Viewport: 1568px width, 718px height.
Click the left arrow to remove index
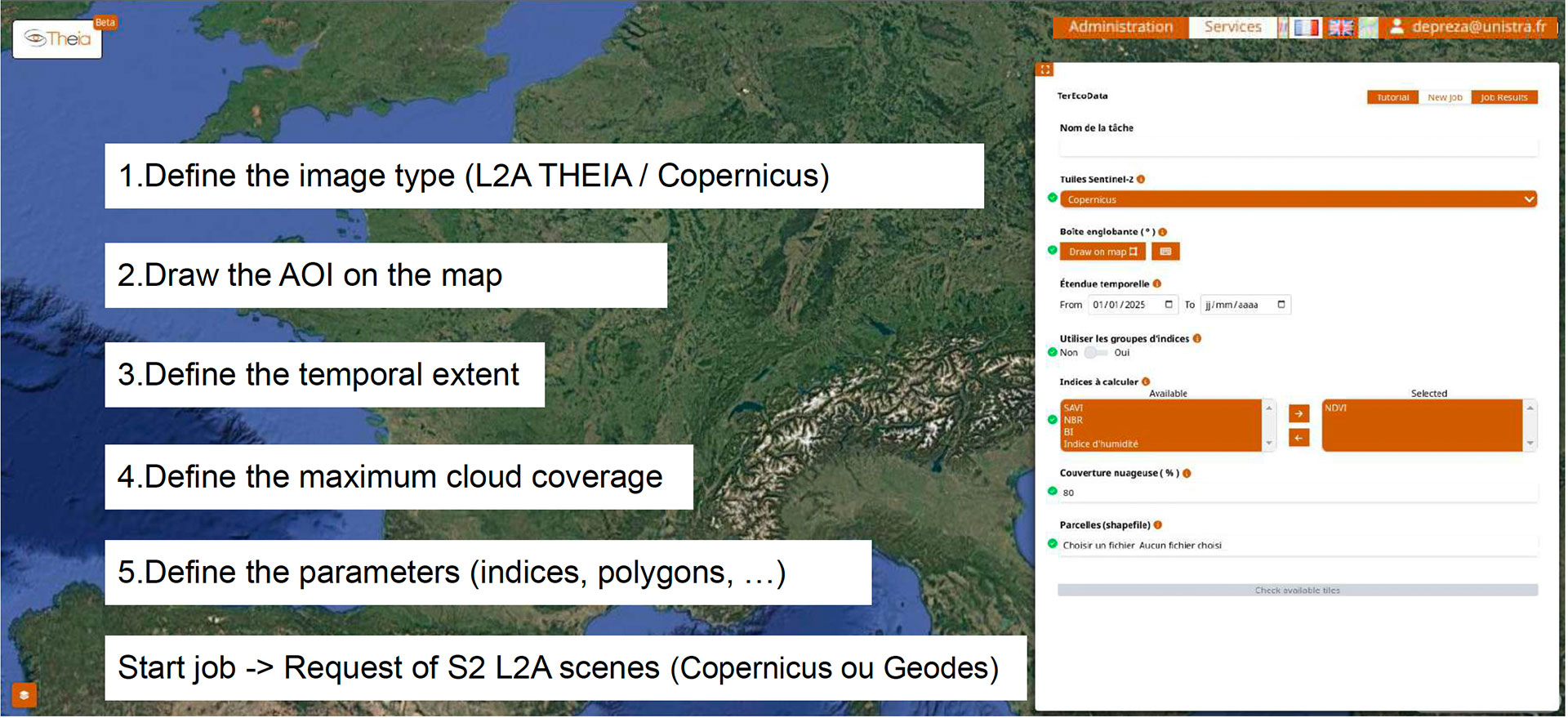[1298, 439]
